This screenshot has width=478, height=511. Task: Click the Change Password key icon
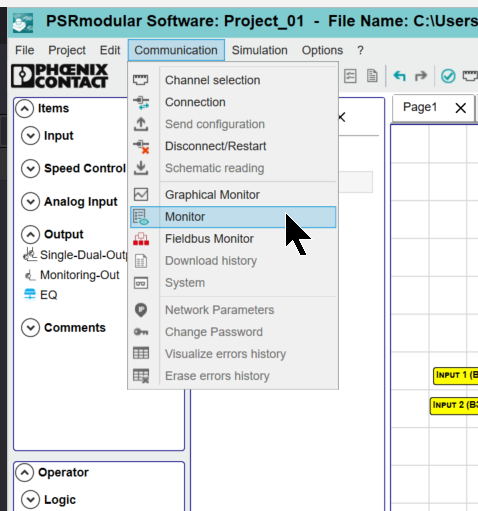tap(141, 332)
